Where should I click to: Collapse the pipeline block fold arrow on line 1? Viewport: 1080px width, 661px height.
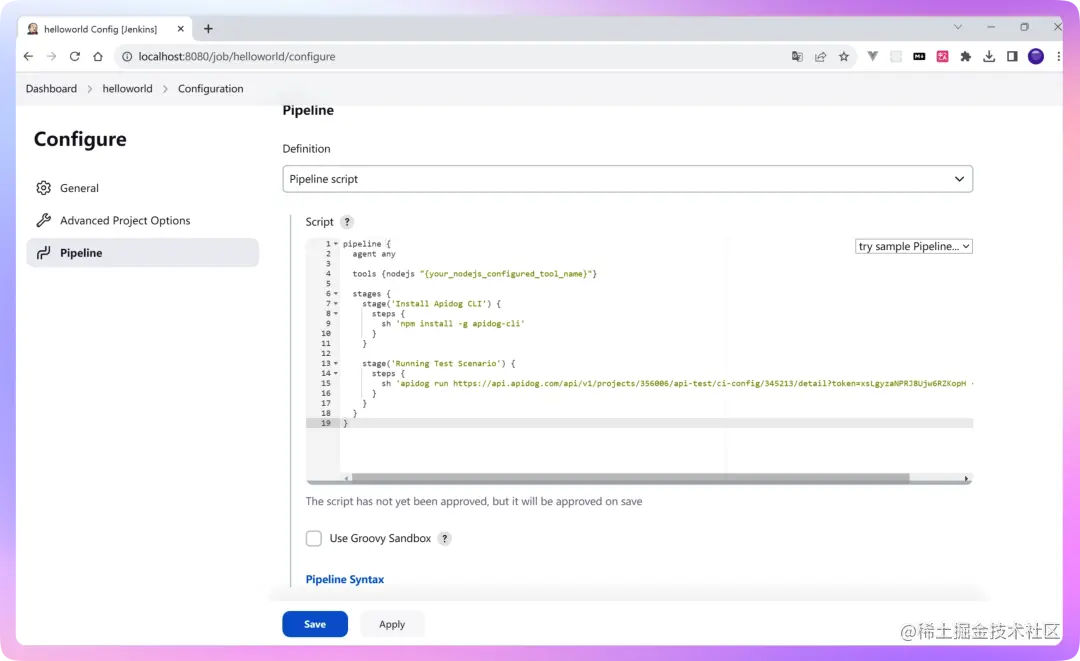click(x=336, y=244)
